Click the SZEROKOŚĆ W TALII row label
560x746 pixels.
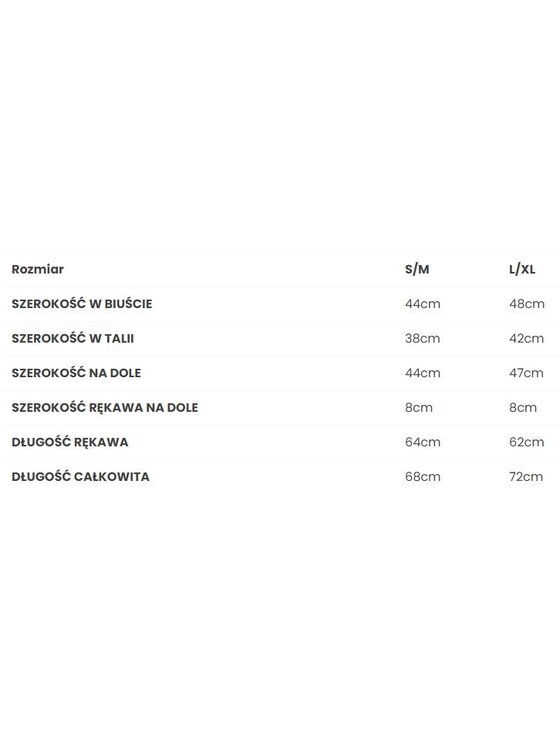click(73, 338)
